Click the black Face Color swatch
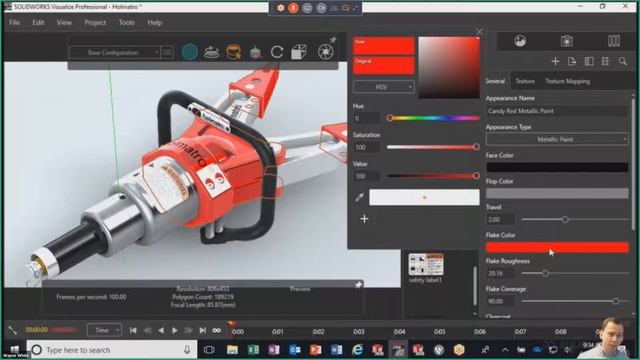Image resolution: width=640 pixels, height=360 pixels. 557,167
